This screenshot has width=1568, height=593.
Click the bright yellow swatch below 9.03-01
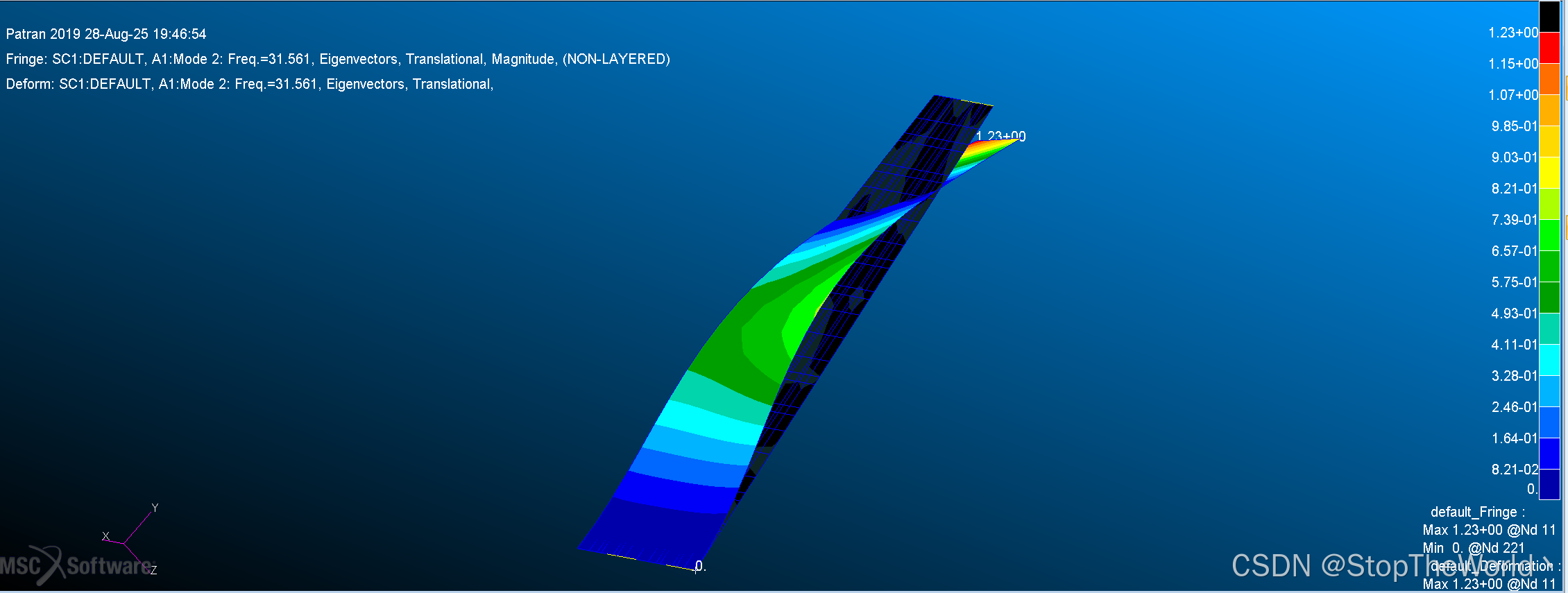[1549, 173]
